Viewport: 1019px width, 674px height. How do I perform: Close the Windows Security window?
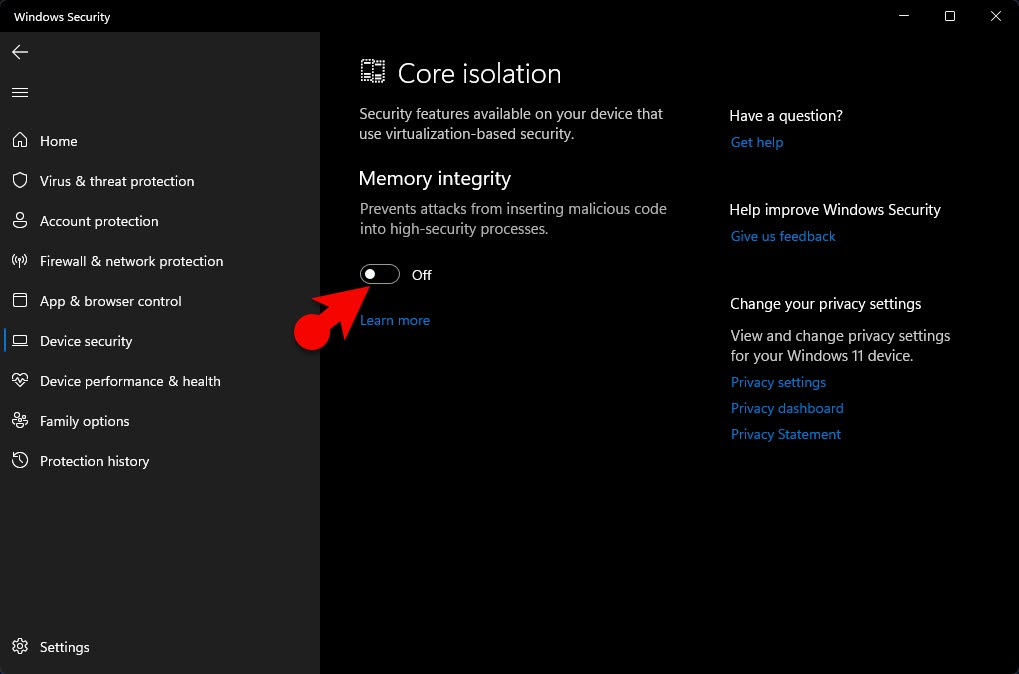[996, 16]
